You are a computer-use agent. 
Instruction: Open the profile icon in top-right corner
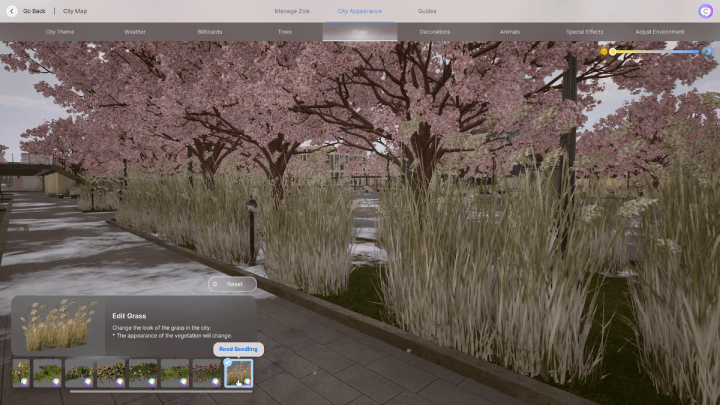click(705, 11)
